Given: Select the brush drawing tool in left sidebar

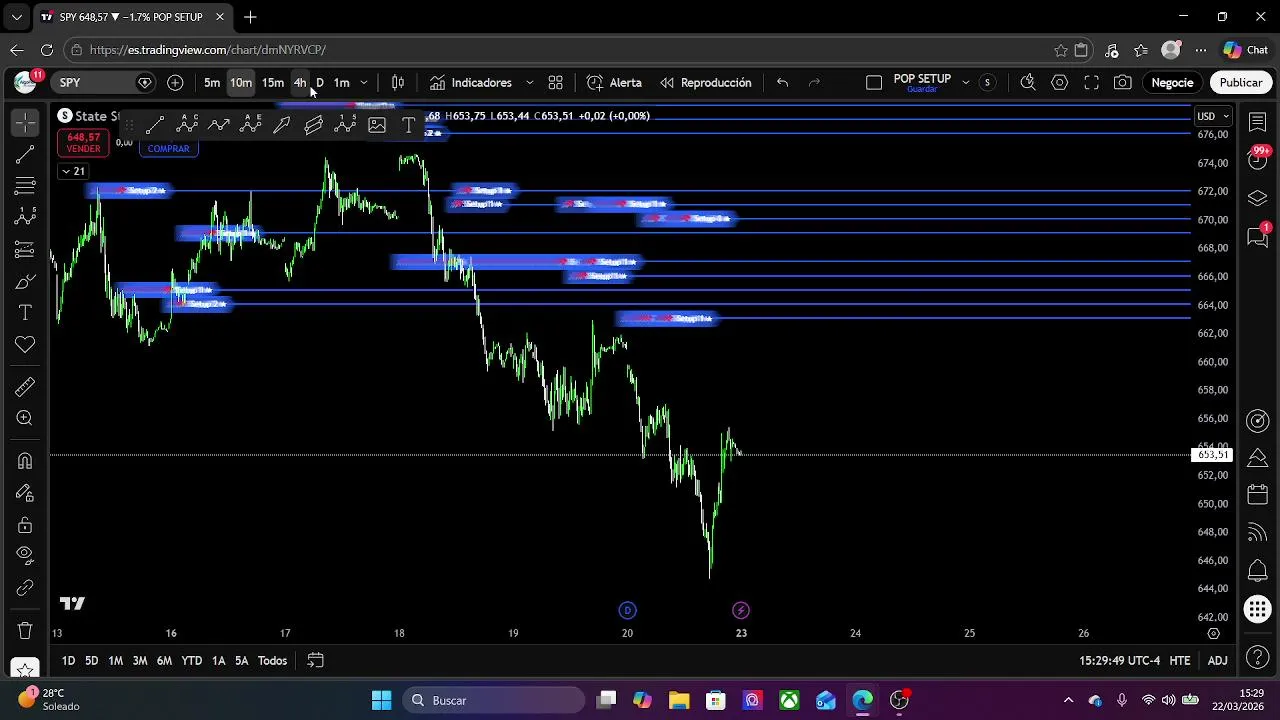Looking at the screenshot, I should [x=25, y=281].
